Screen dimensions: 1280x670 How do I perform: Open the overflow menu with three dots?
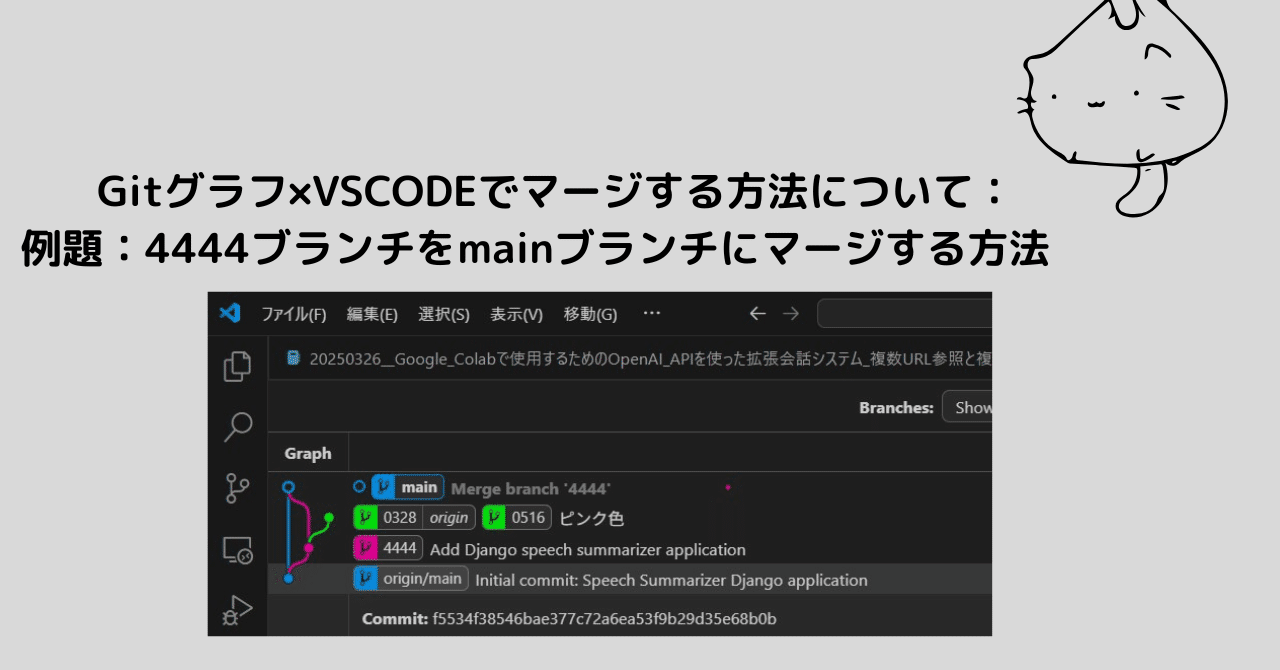[652, 313]
